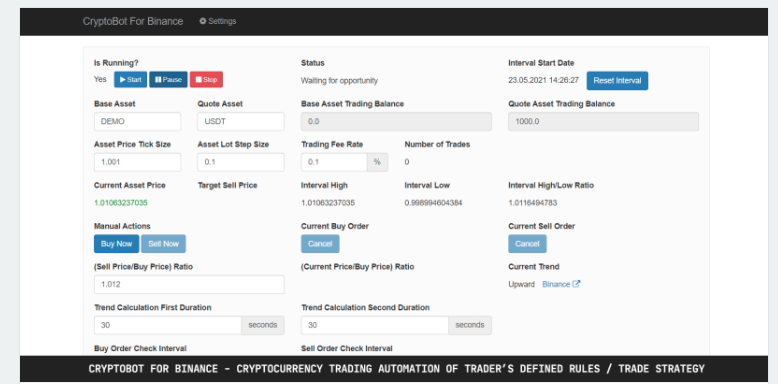Click the Sell Now button

point(163,244)
